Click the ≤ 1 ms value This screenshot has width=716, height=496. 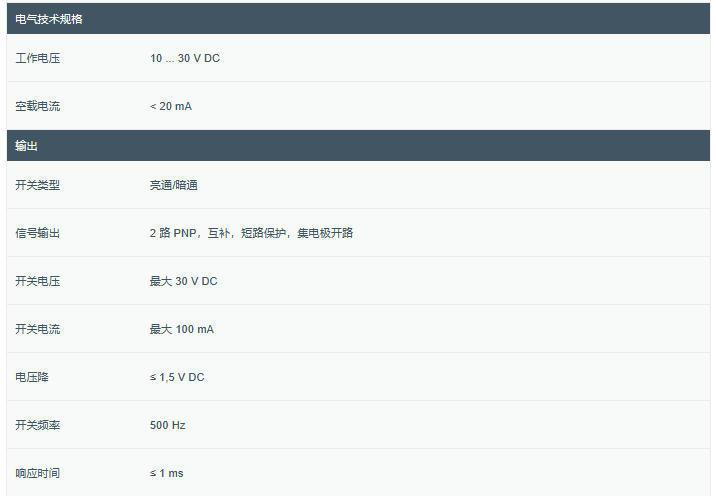(167, 473)
